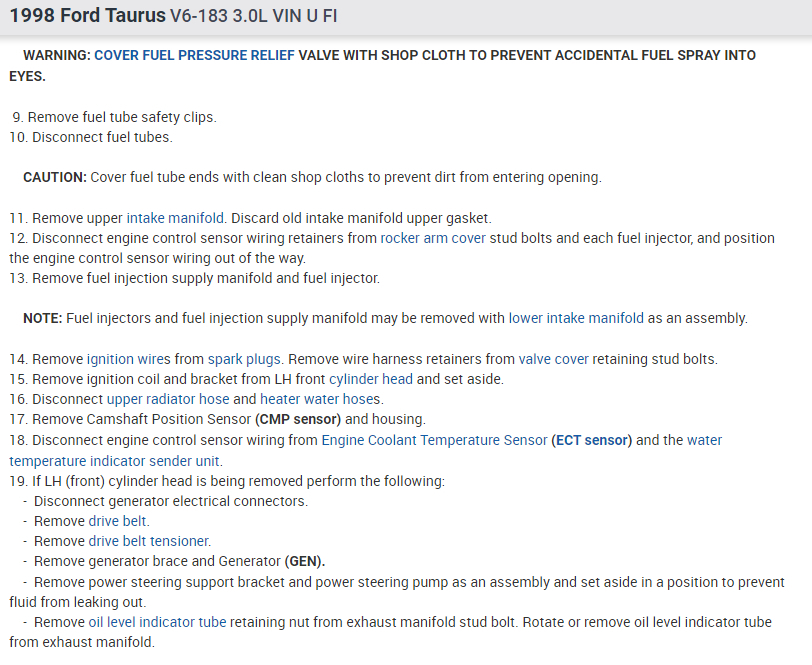The image size is (812, 665).
Task: Click the intake manifold link in step 11
Action: 175,217
